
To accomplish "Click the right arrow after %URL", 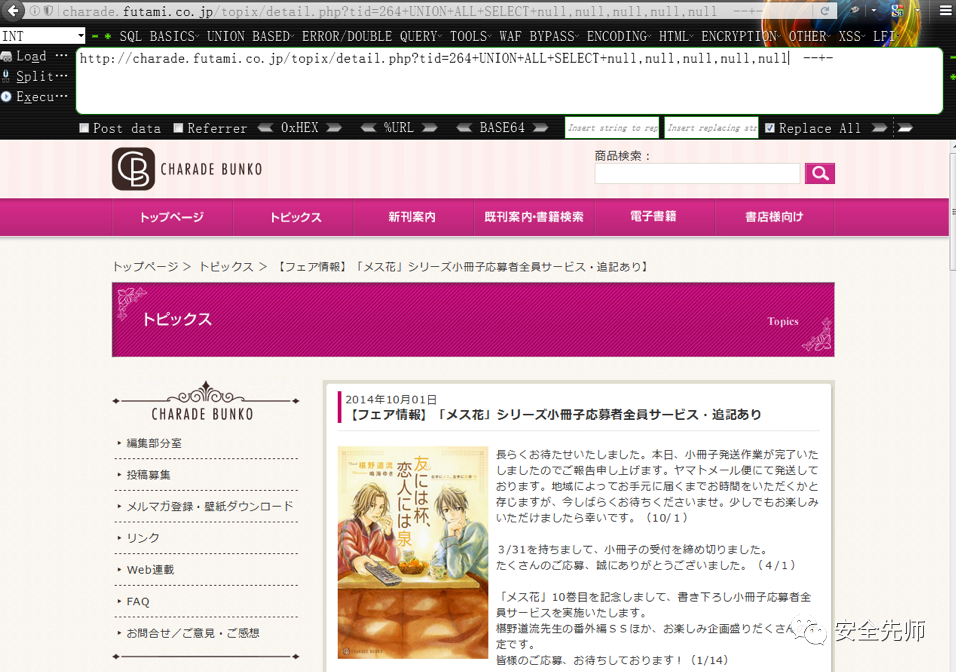I will 430,128.
